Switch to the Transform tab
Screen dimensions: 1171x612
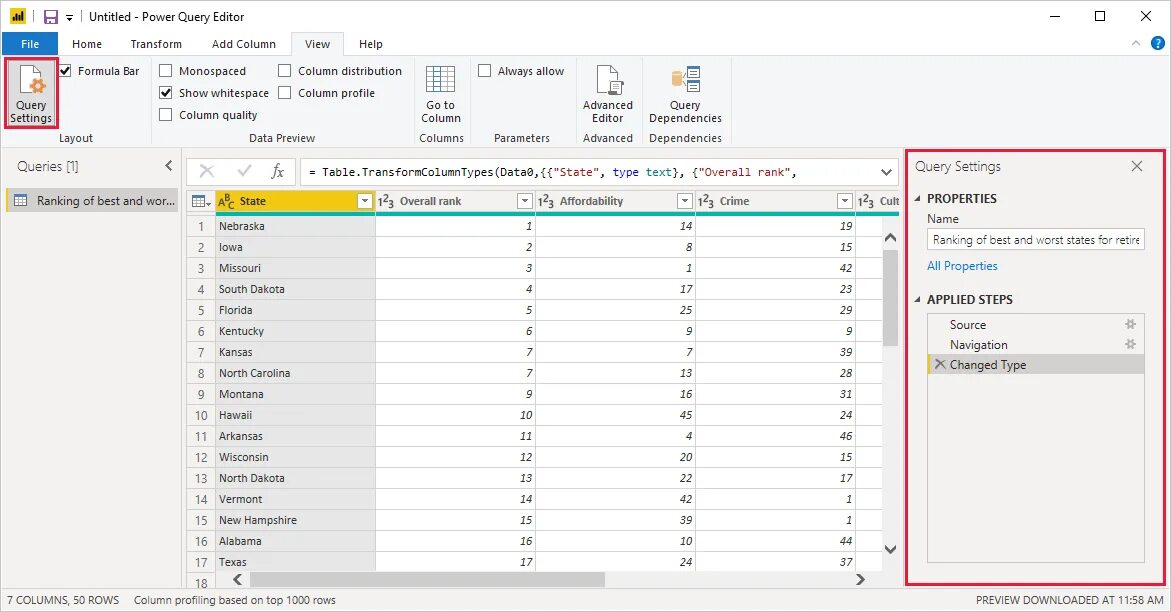[156, 44]
